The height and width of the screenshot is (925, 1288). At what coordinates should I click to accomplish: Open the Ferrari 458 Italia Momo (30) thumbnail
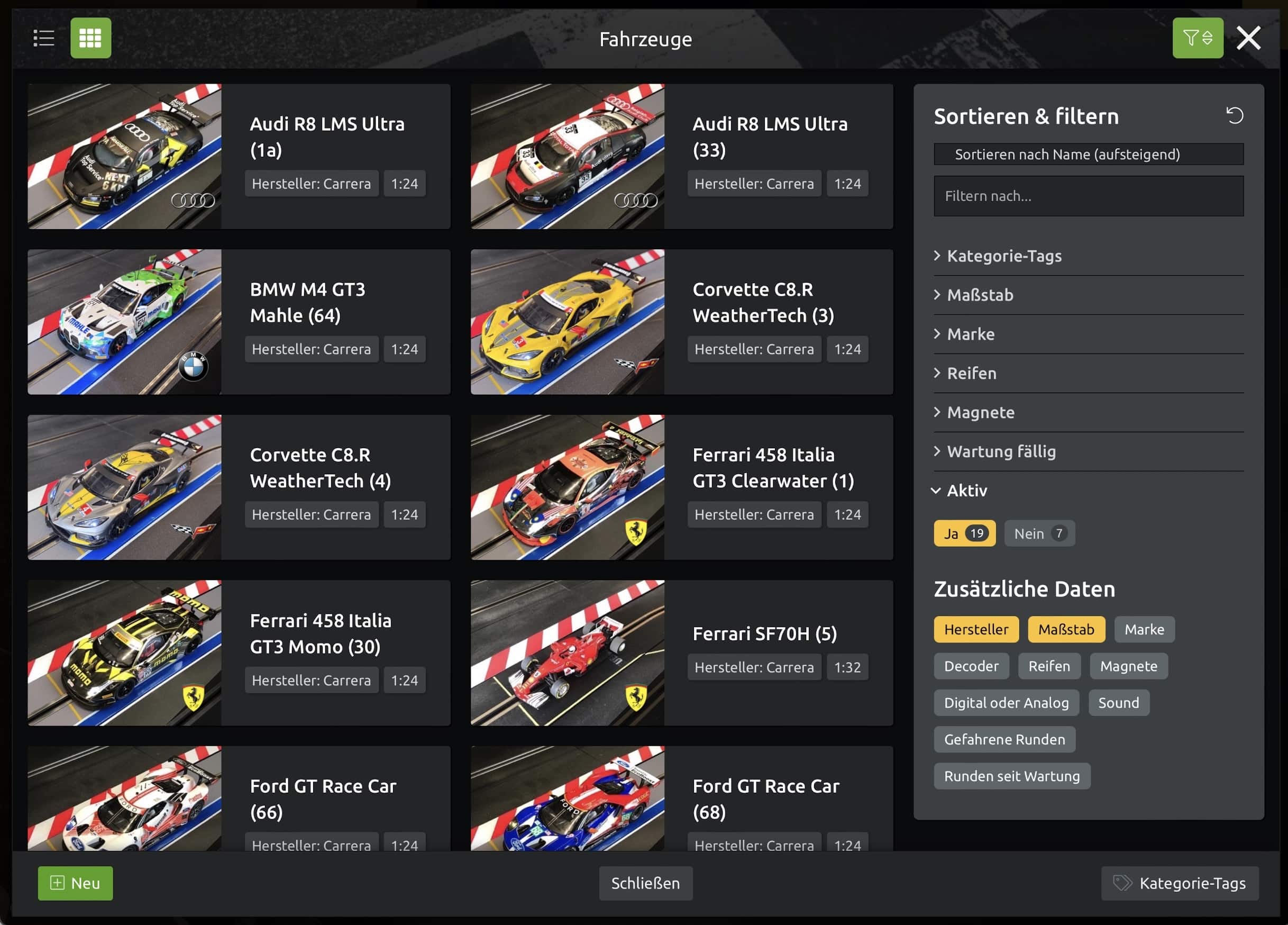(x=124, y=652)
